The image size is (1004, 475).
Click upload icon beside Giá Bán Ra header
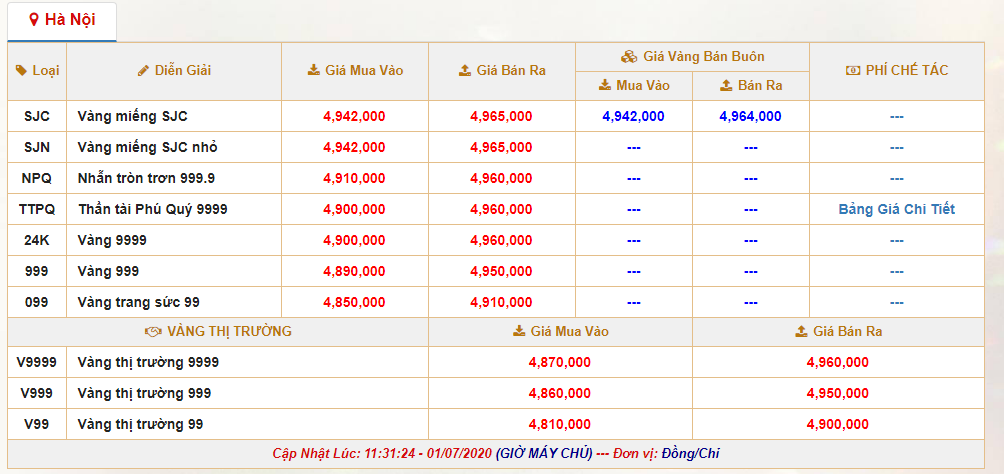coord(465,70)
